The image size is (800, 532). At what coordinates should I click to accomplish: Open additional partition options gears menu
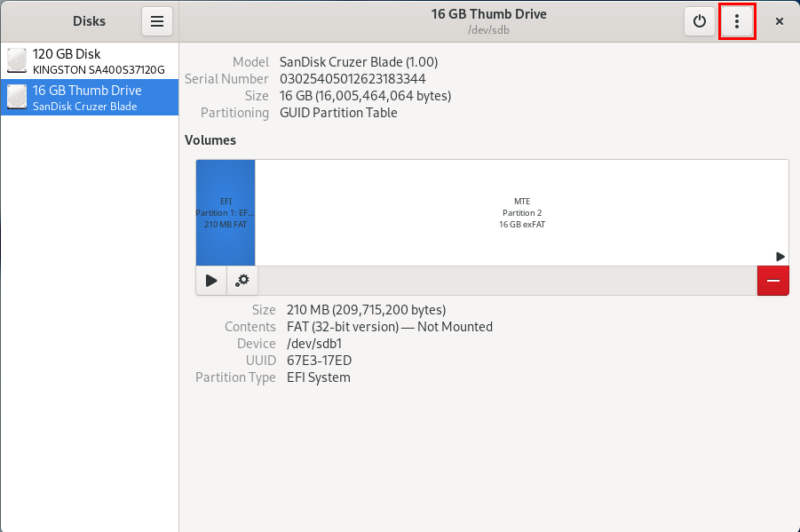coord(242,281)
